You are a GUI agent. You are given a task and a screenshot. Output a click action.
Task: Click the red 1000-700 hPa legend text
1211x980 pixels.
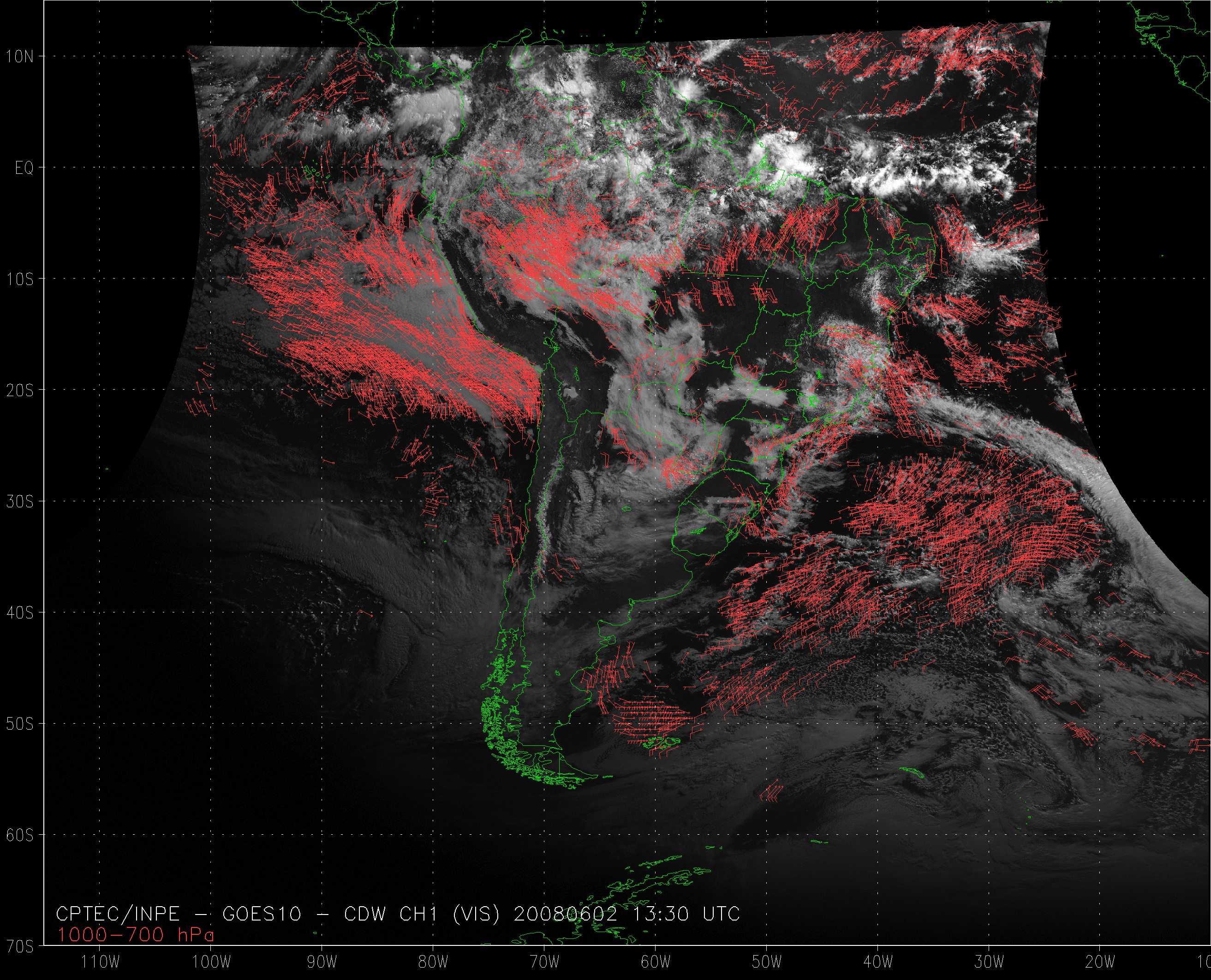coord(136,935)
